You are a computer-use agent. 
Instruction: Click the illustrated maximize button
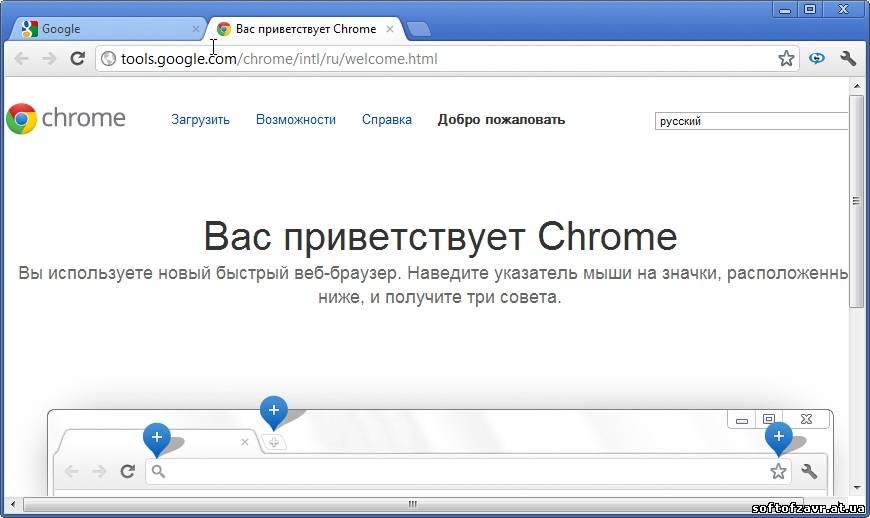coord(768,419)
